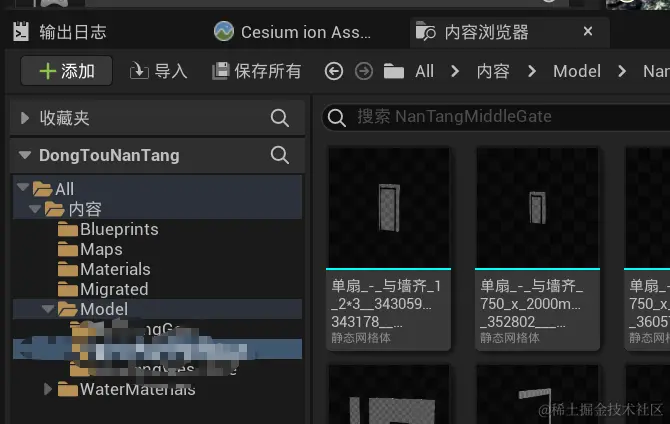Click asset name 单扇_-_与墙齐_ 750_x_2000m _352802
This screenshot has height=424, width=670.
532,303
